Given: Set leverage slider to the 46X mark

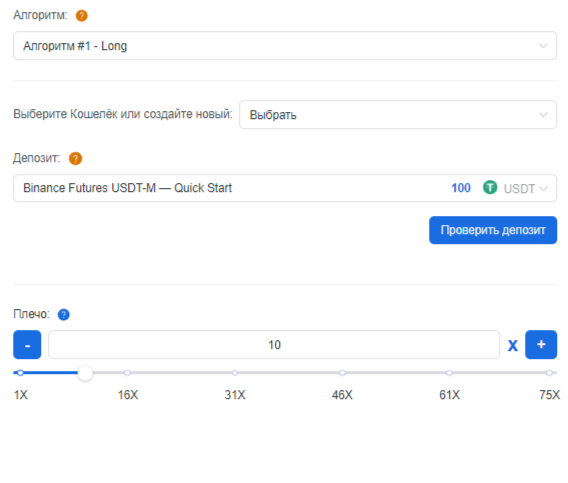Looking at the screenshot, I should [342, 373].
